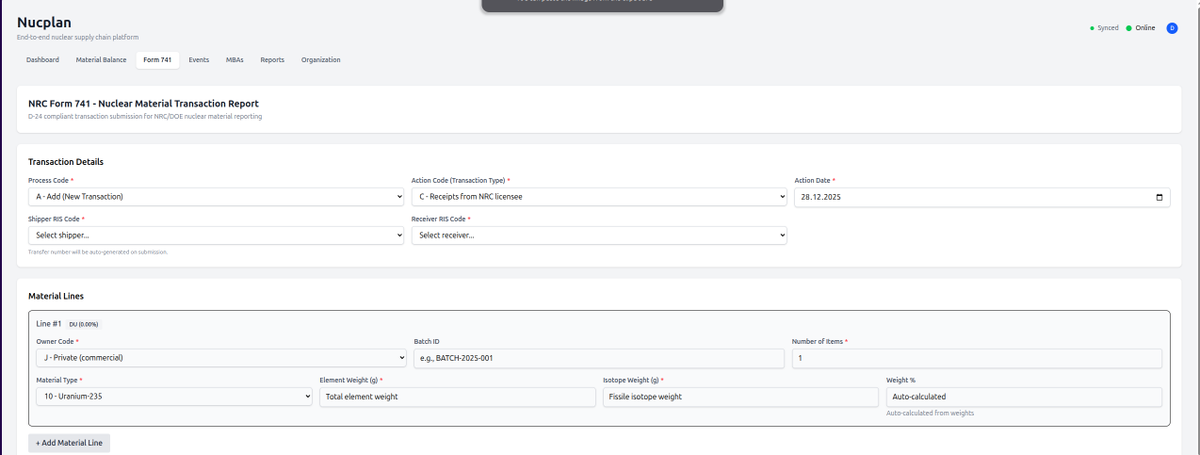1200x455 pixels.
Task: Focus the Element Weight input
Action: click(457, 397)
